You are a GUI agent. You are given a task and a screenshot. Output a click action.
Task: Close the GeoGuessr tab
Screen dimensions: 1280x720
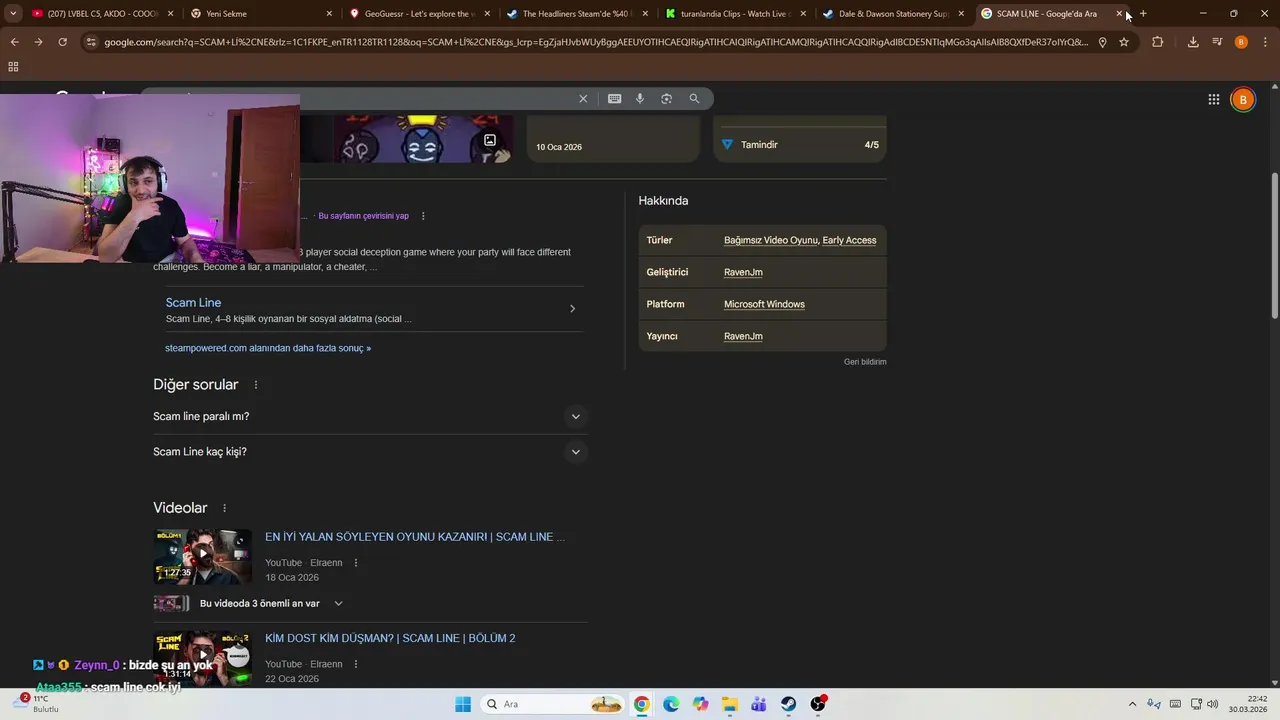(487, 14)
